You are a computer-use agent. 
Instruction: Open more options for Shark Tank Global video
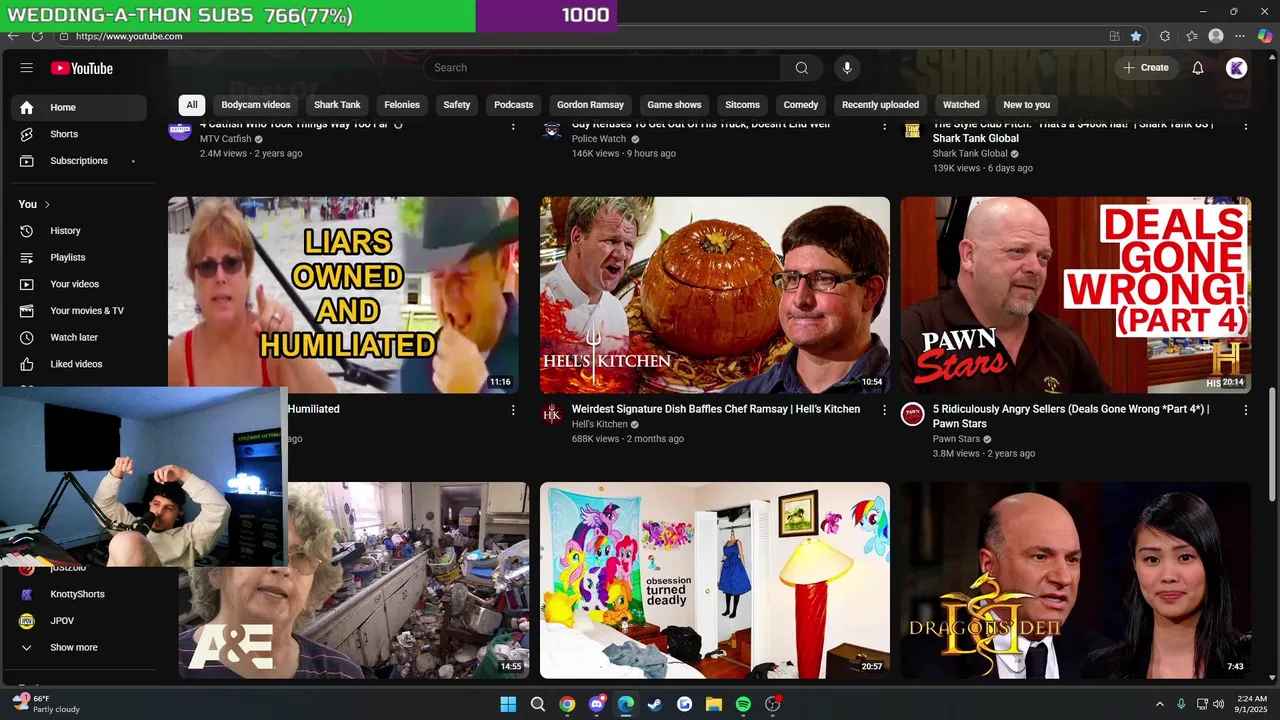1246,126
